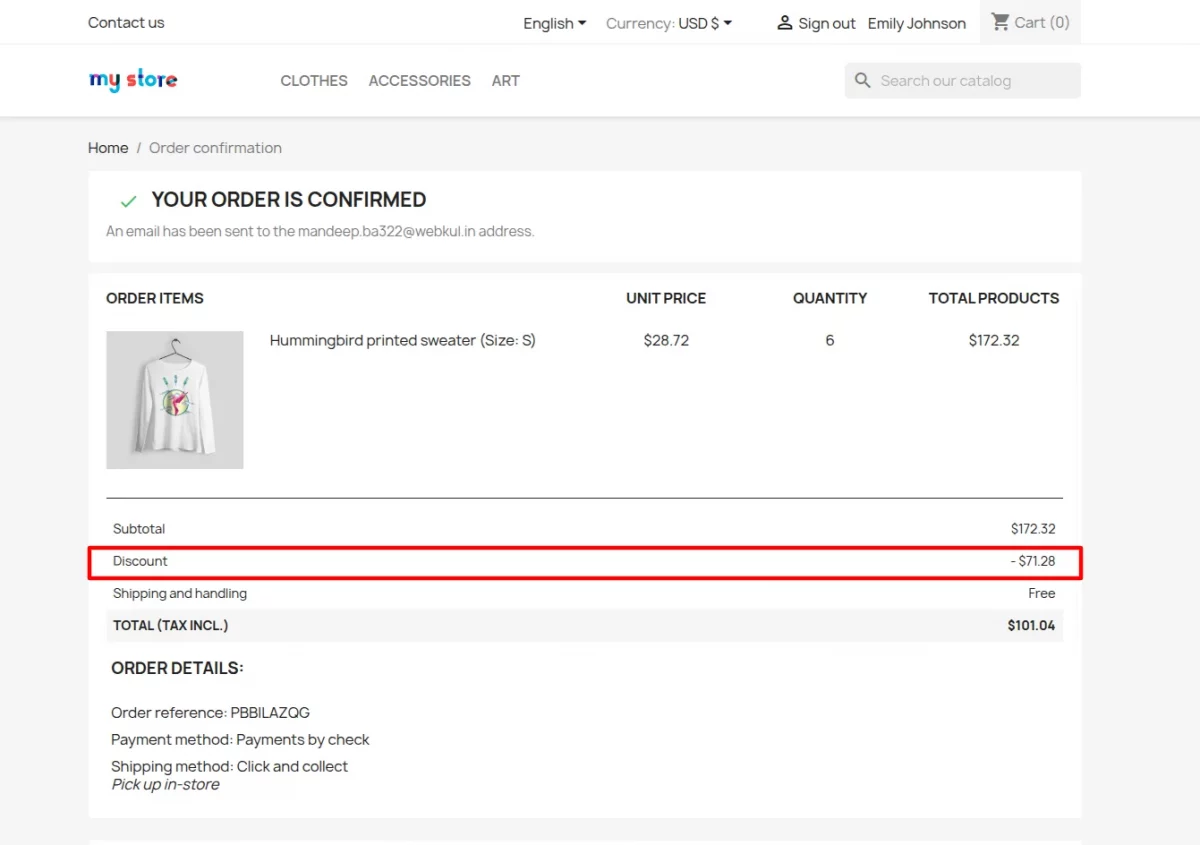1200x845 pixels.
Task: Click the magnifying glass search icon
Action: point(862,80)
